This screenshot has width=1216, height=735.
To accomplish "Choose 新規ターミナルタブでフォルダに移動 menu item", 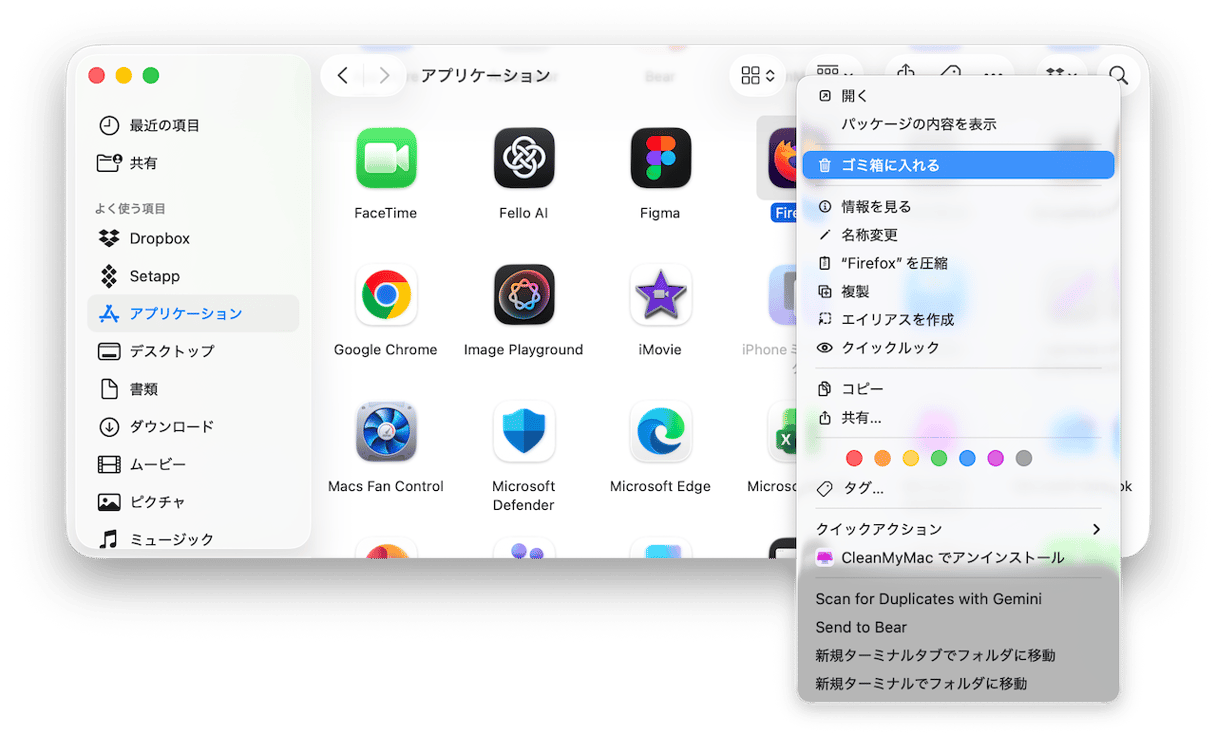I will click(958, 655).
